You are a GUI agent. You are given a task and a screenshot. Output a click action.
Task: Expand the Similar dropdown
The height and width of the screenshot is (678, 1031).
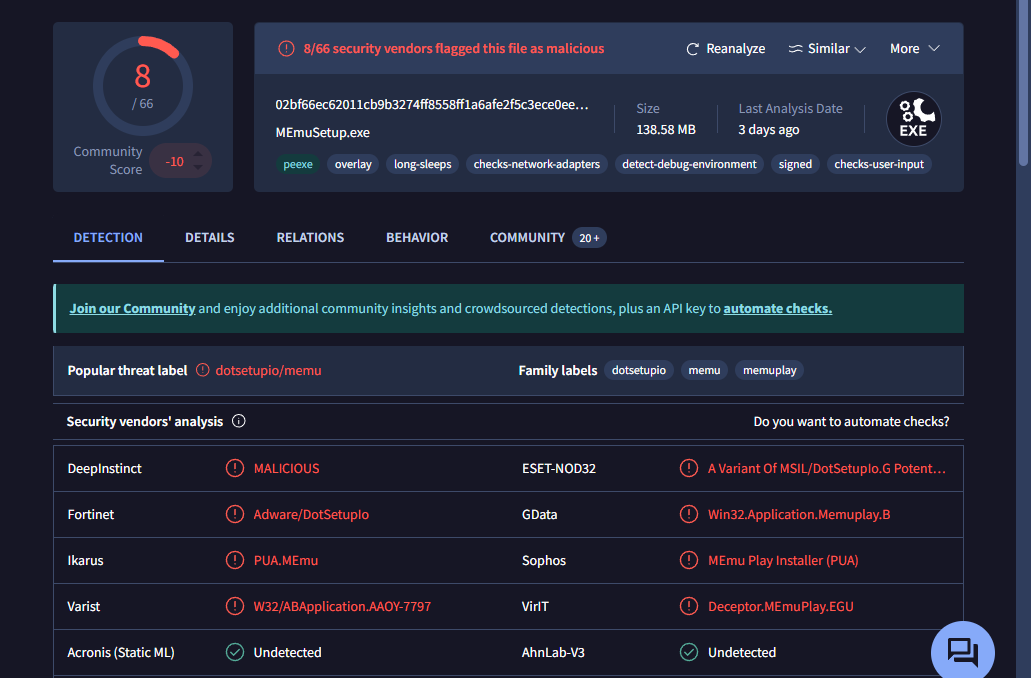click(827, 49)
